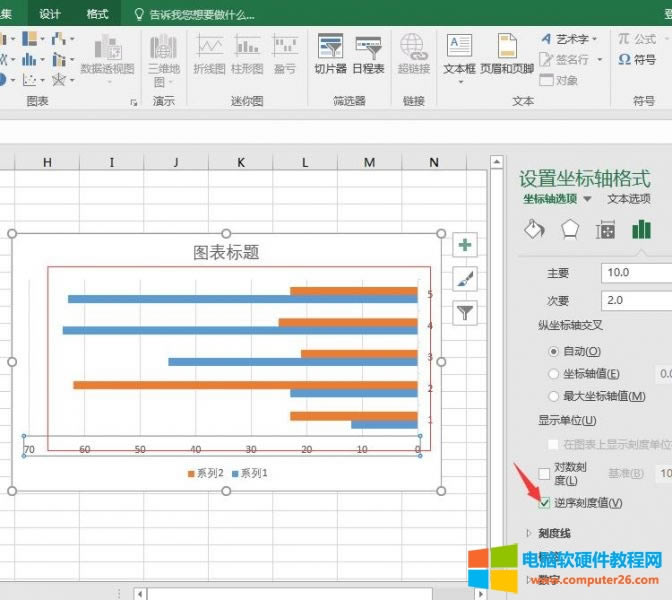Uncheck the reverse order values (逆序刻度值) checkbox
The width and height of the screenshot is (672, 600).
545,502
